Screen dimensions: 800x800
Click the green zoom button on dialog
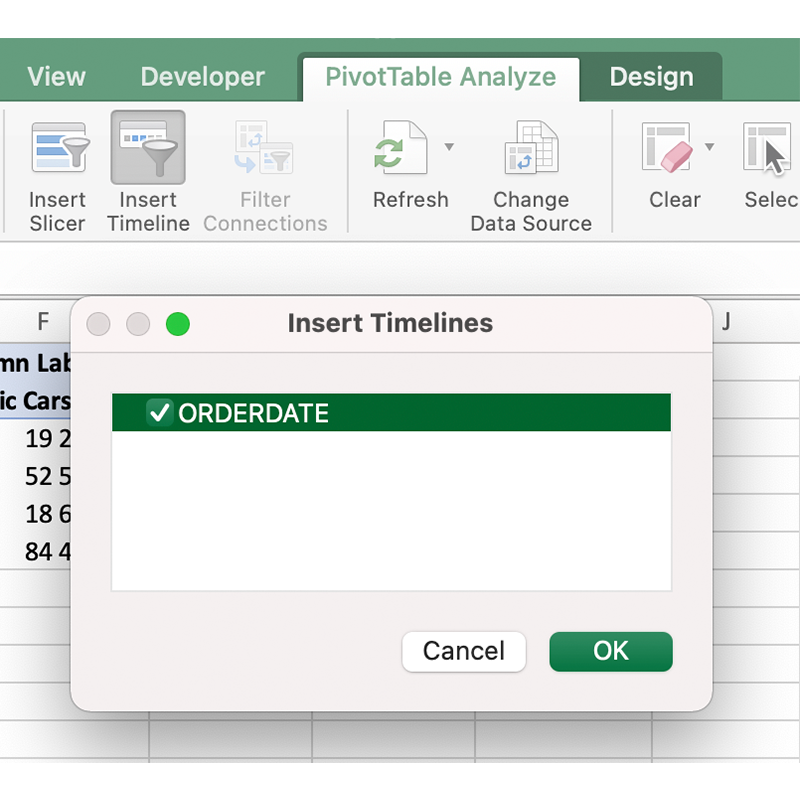(178, 324)
